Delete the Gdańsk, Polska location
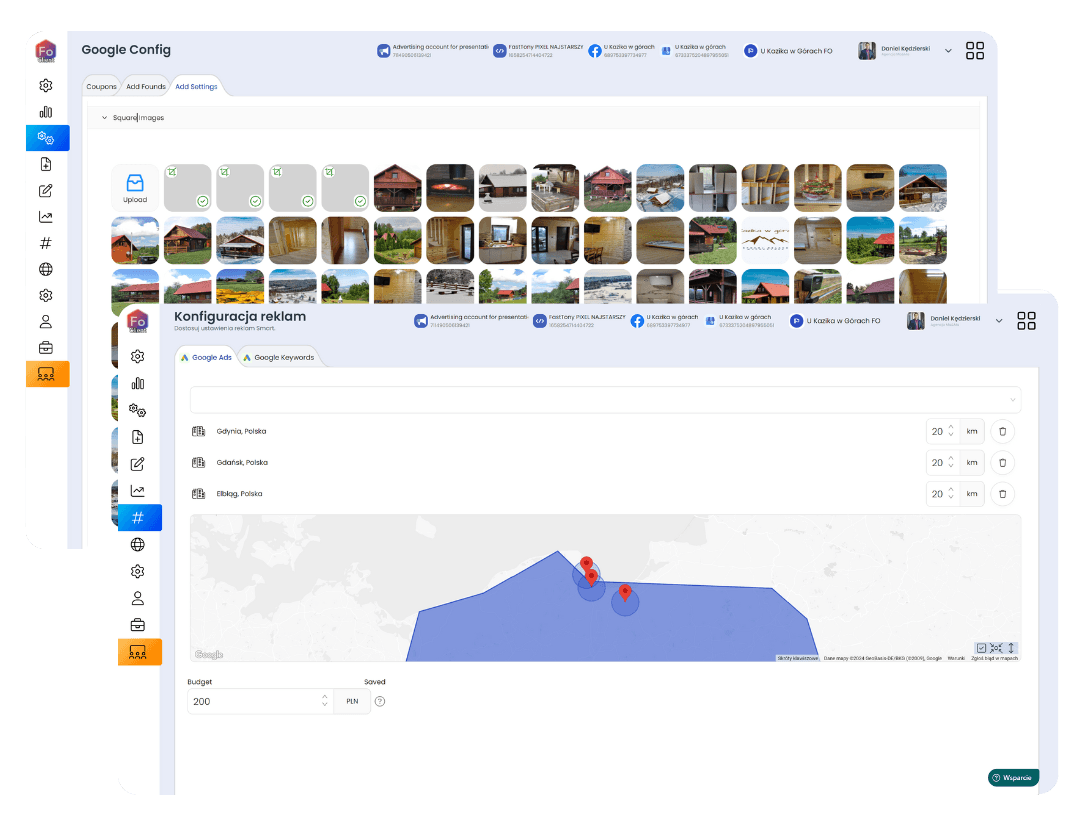Screen dimensions: 1080x819 (1002, 463)
